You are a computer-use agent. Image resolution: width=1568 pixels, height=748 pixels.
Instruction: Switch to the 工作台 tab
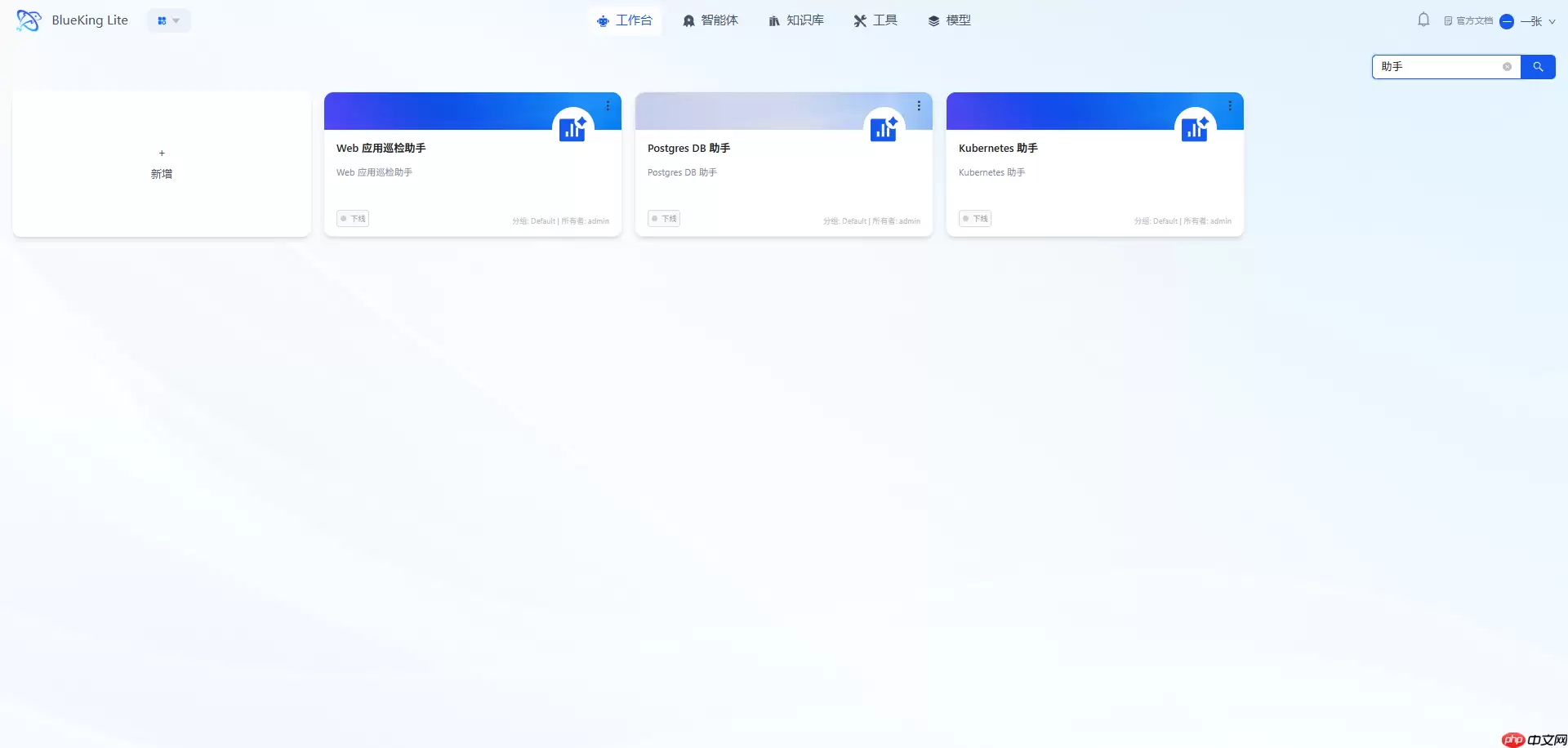tap(626, 20)
